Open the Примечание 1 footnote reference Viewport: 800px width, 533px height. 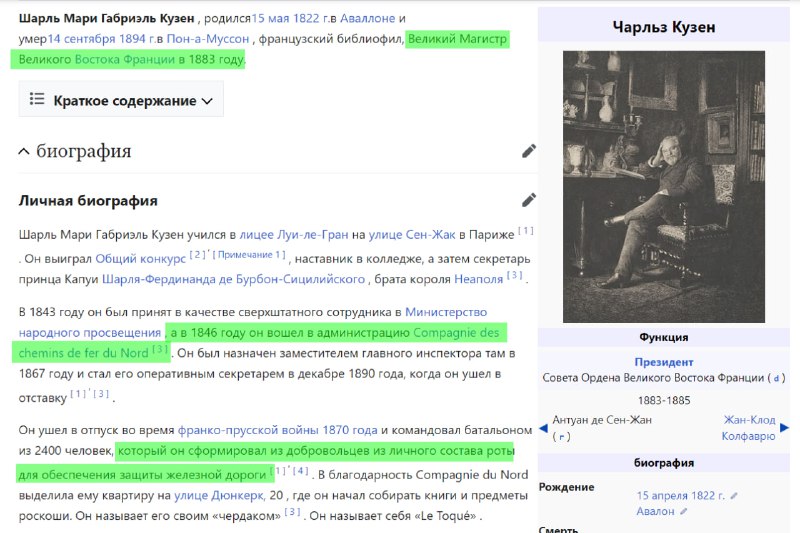[249, 255]
